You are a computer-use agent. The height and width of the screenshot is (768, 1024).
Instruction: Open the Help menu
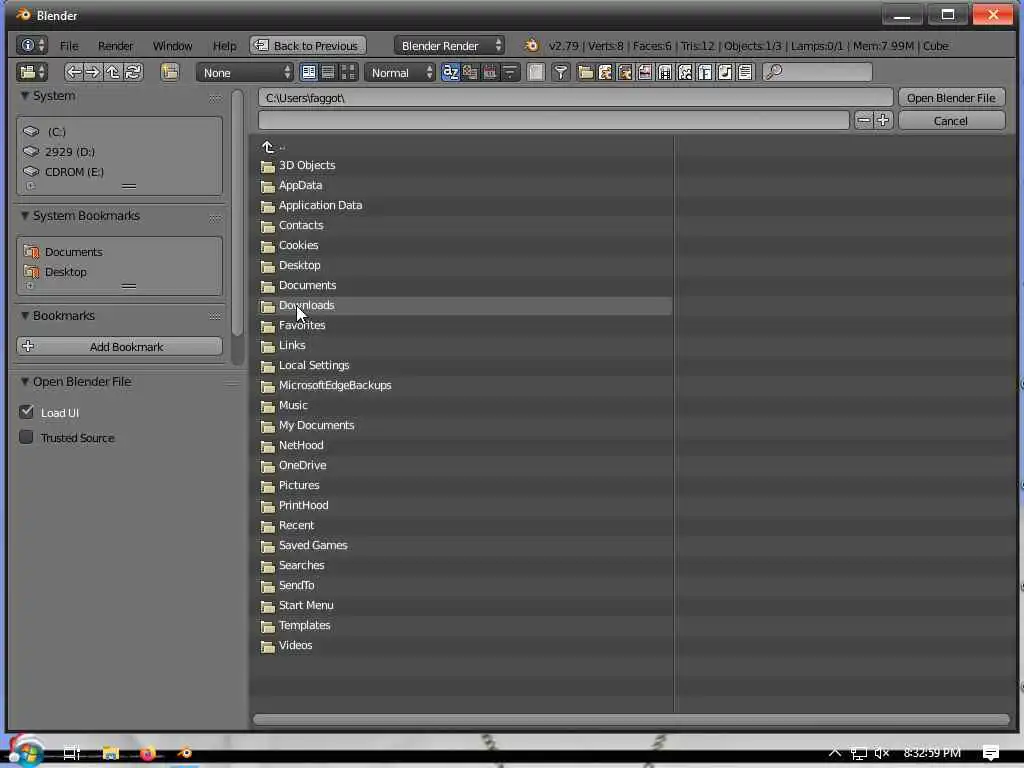tap(224, 46)
